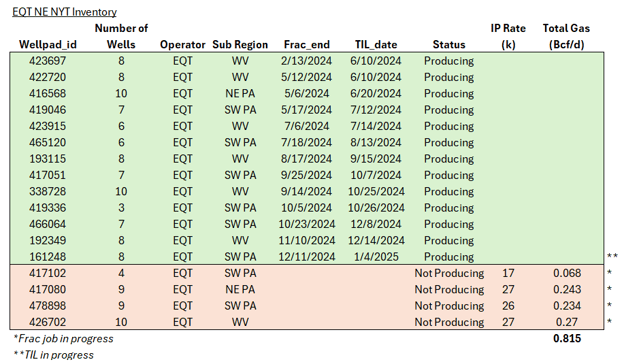Click Frac_end date 7/18/2024
The width and height of the screenshot is (624, 362).
306,142
